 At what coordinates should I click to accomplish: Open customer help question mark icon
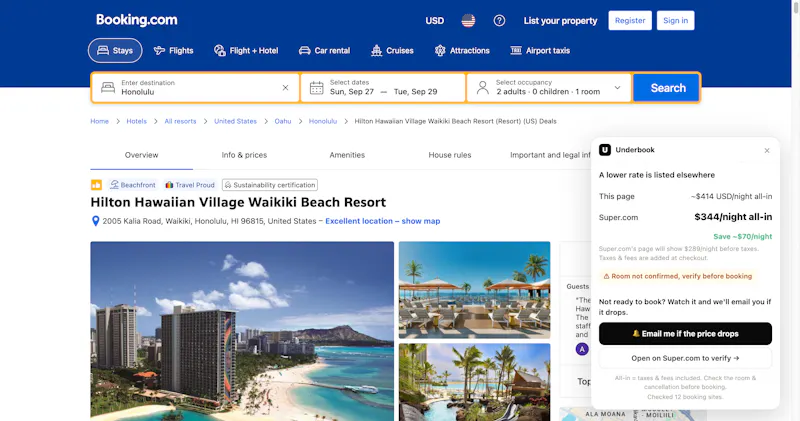(x=499, y=21)
